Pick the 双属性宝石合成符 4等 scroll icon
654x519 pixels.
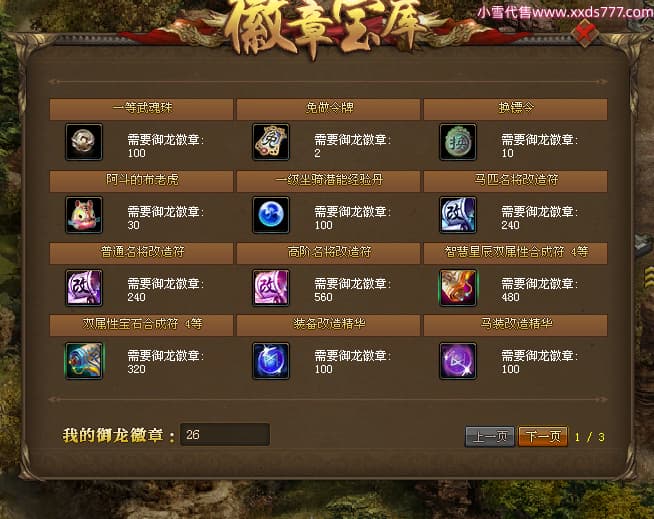coord(84,360)
